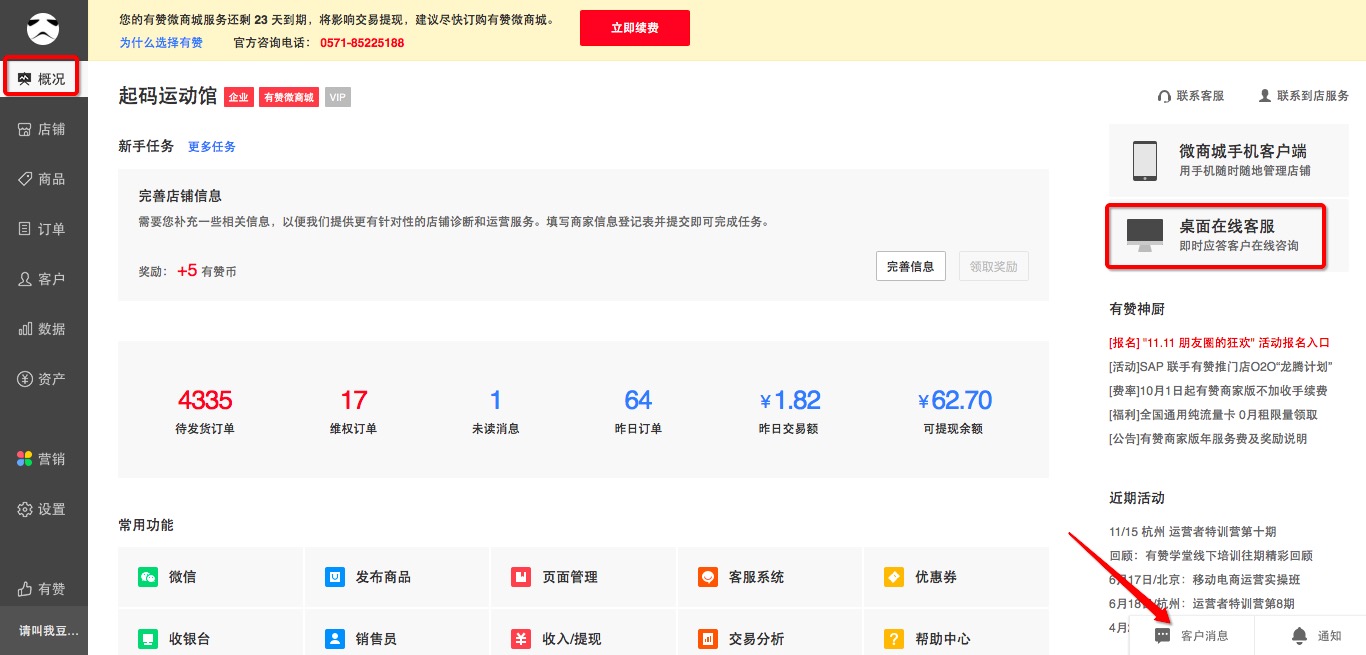Click the headset icon beside 联系客服
1366x655 pixels.
tap(1164, 96)
